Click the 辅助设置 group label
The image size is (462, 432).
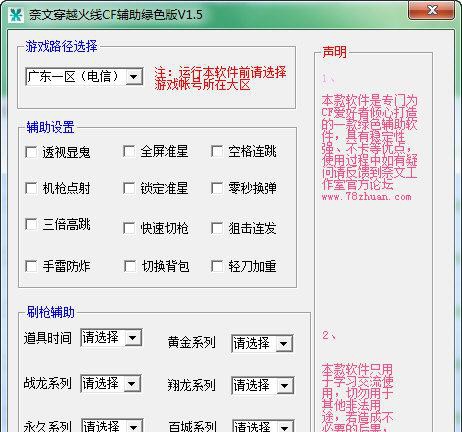(x=50, y=127)
